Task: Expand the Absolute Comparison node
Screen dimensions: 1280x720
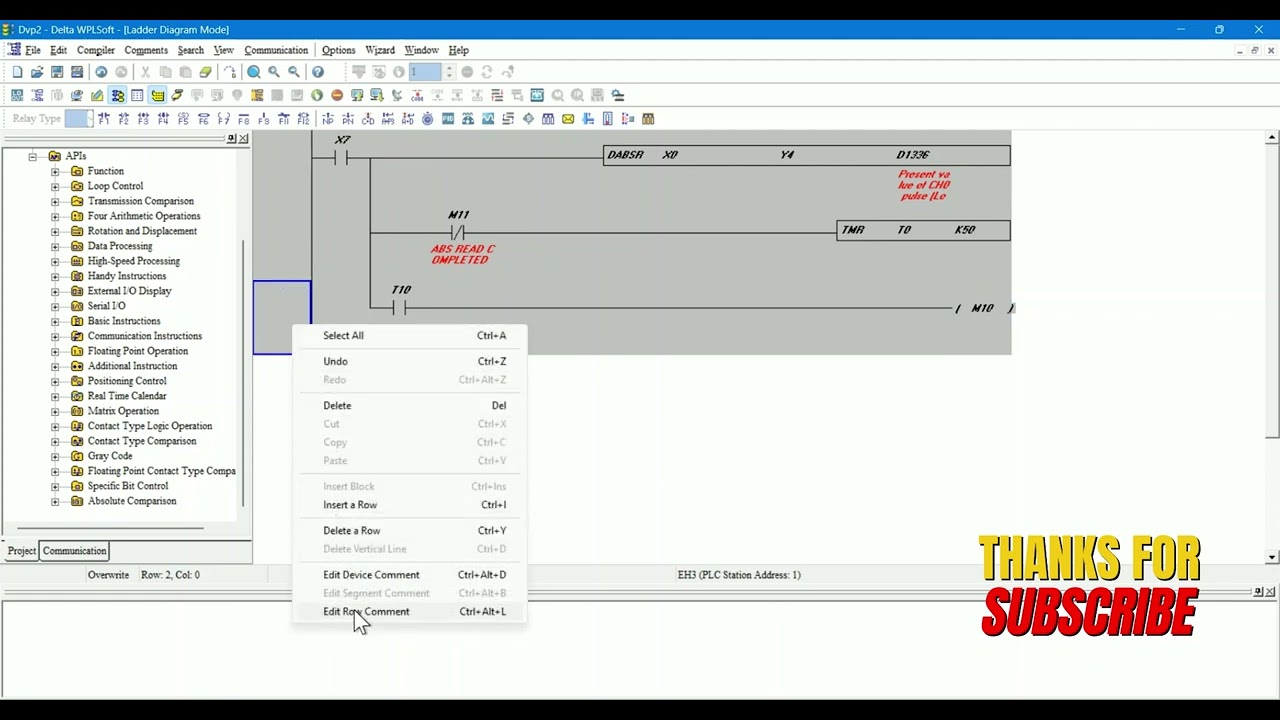Action: click(55, 501)
